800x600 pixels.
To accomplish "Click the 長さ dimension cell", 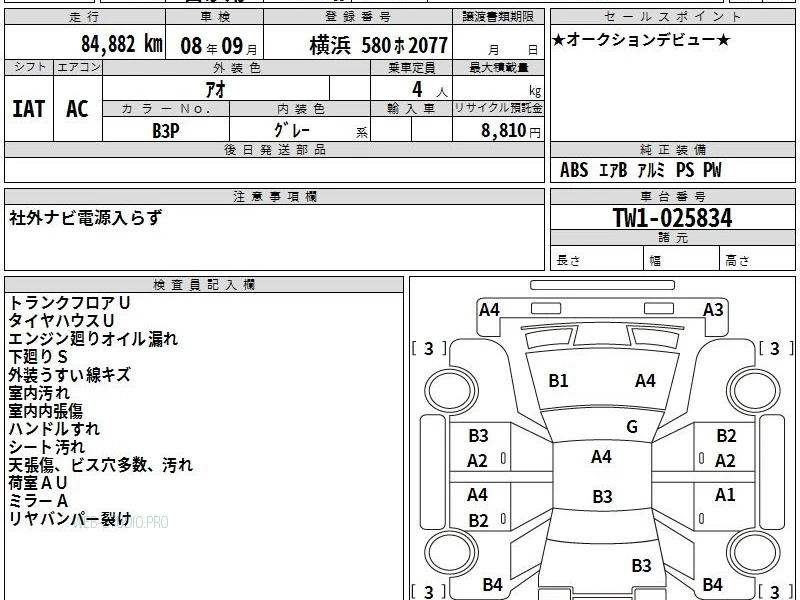I will pos(597,258).
